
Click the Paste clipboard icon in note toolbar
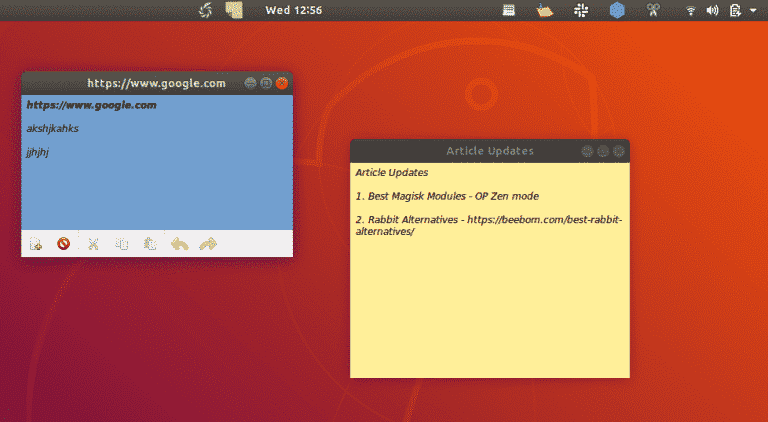click(x=150, y=243)
